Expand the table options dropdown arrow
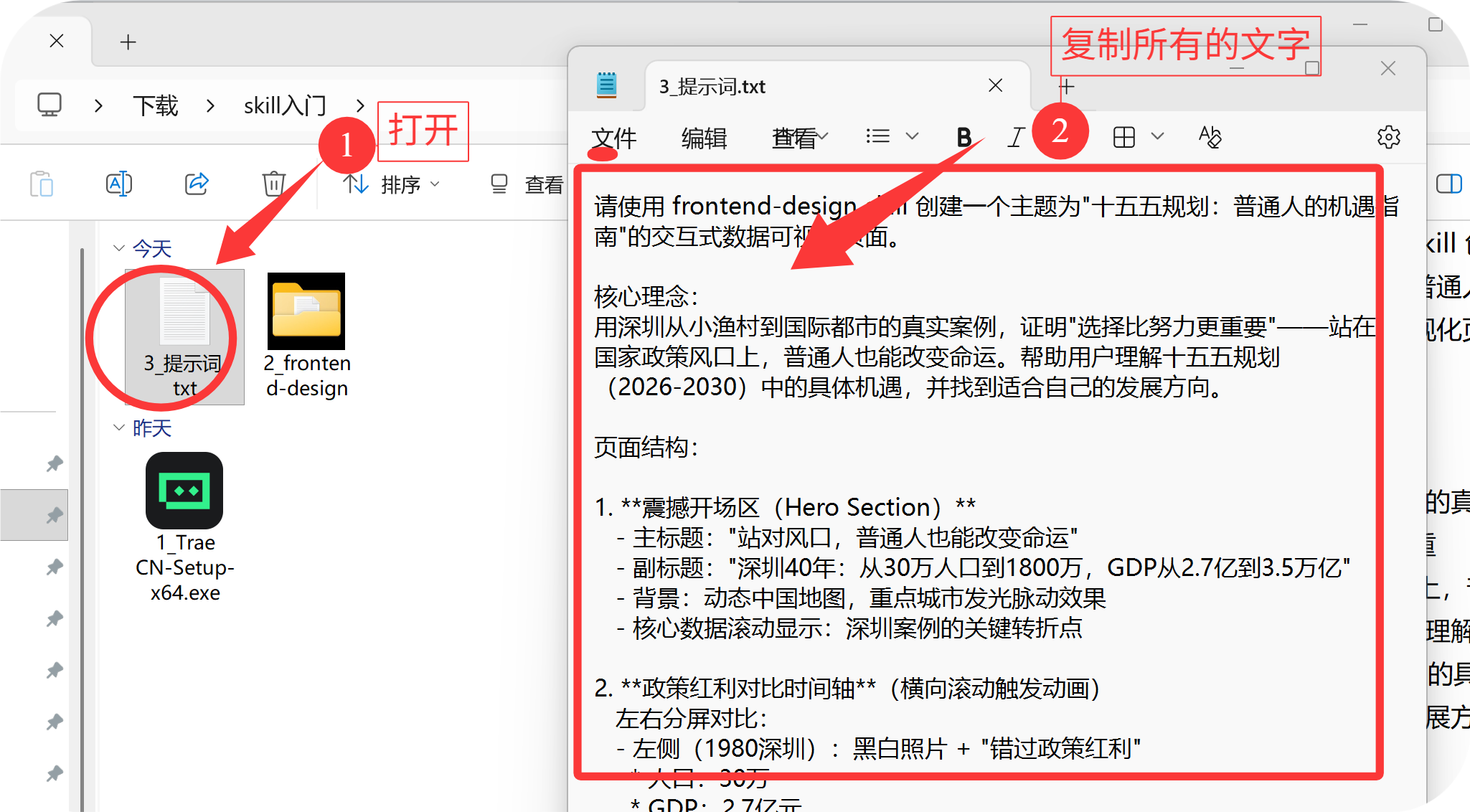Viewport: 1470px width, 812px height. click(1157, 136)
